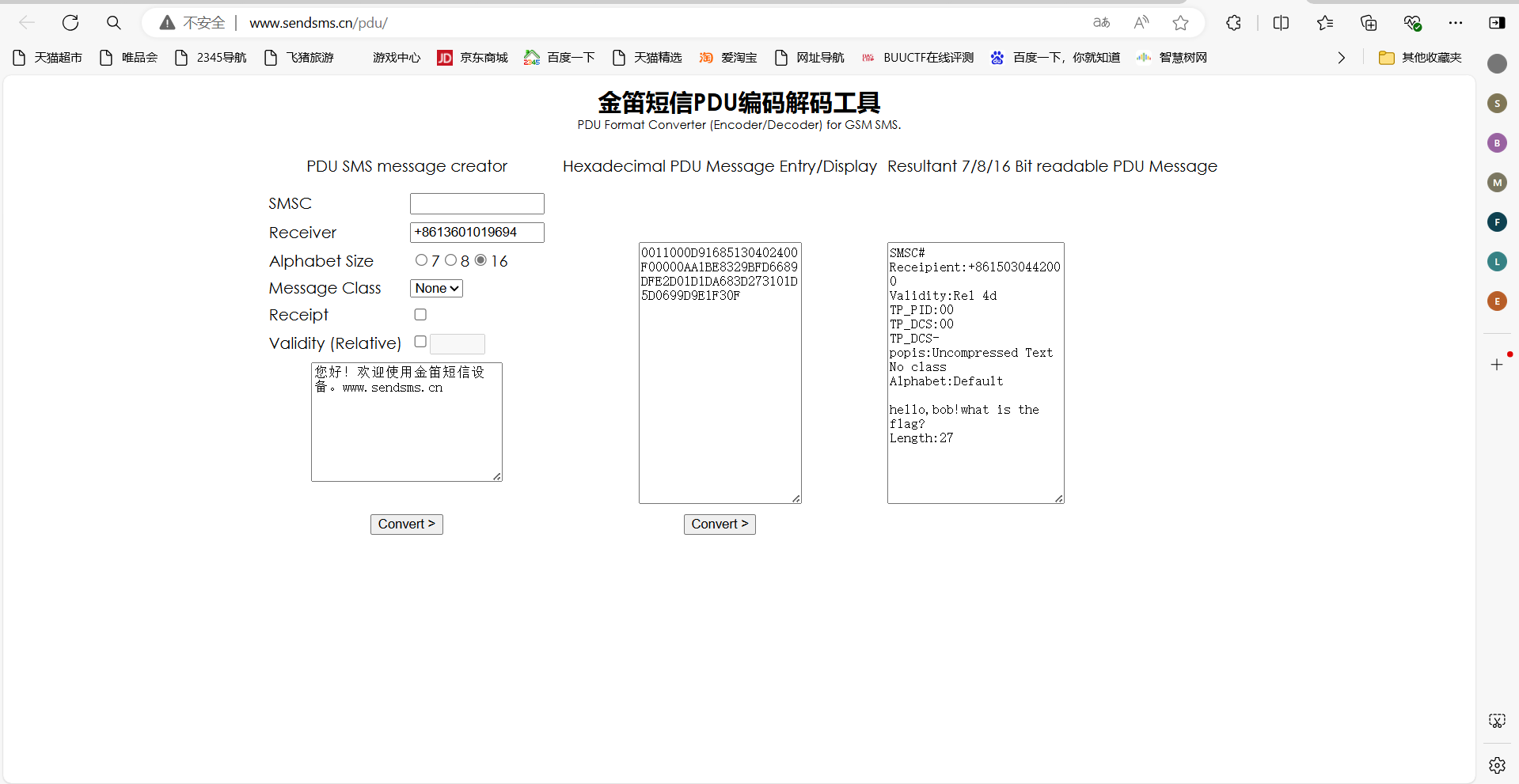This screenshot has width=1519, height=784.
Task: Click the search magnifier icon in toolbar
Action: (x=114, y=23)
